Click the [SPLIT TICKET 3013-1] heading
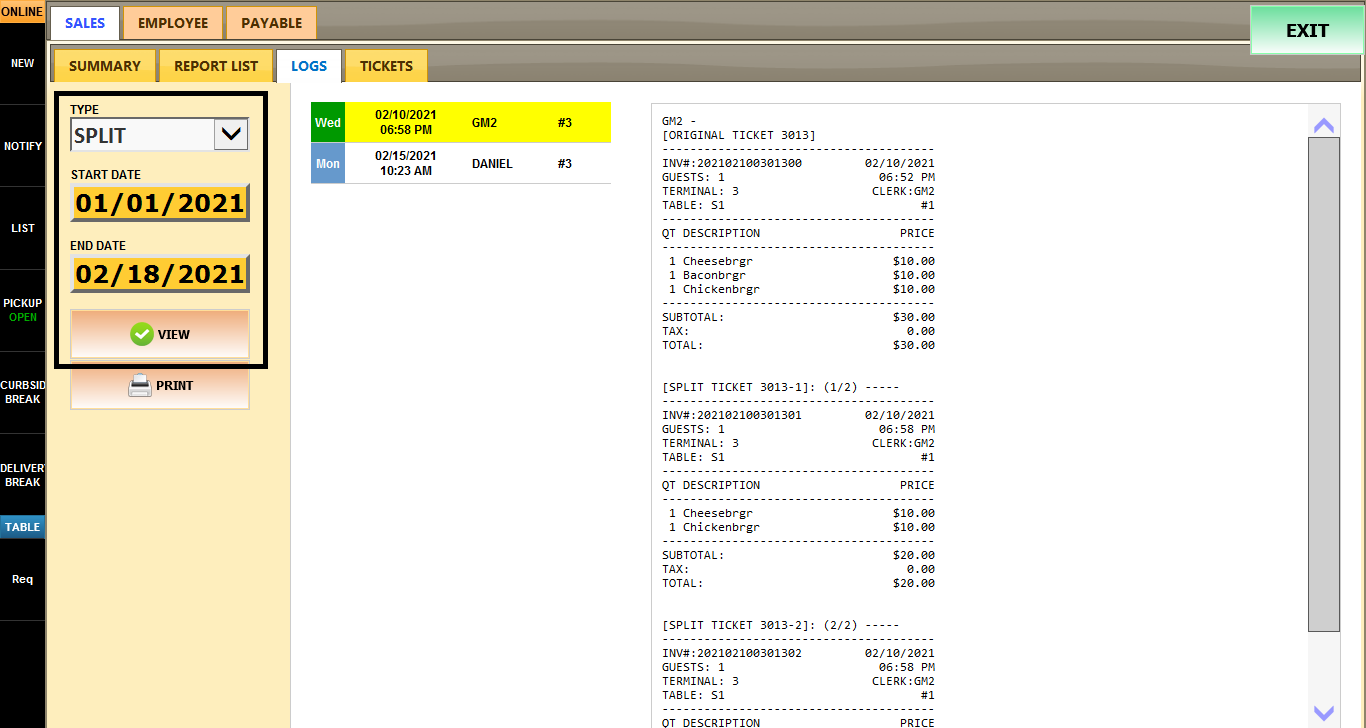The width and height of the screenshot is (1366, 728). (x=739, y=387)
